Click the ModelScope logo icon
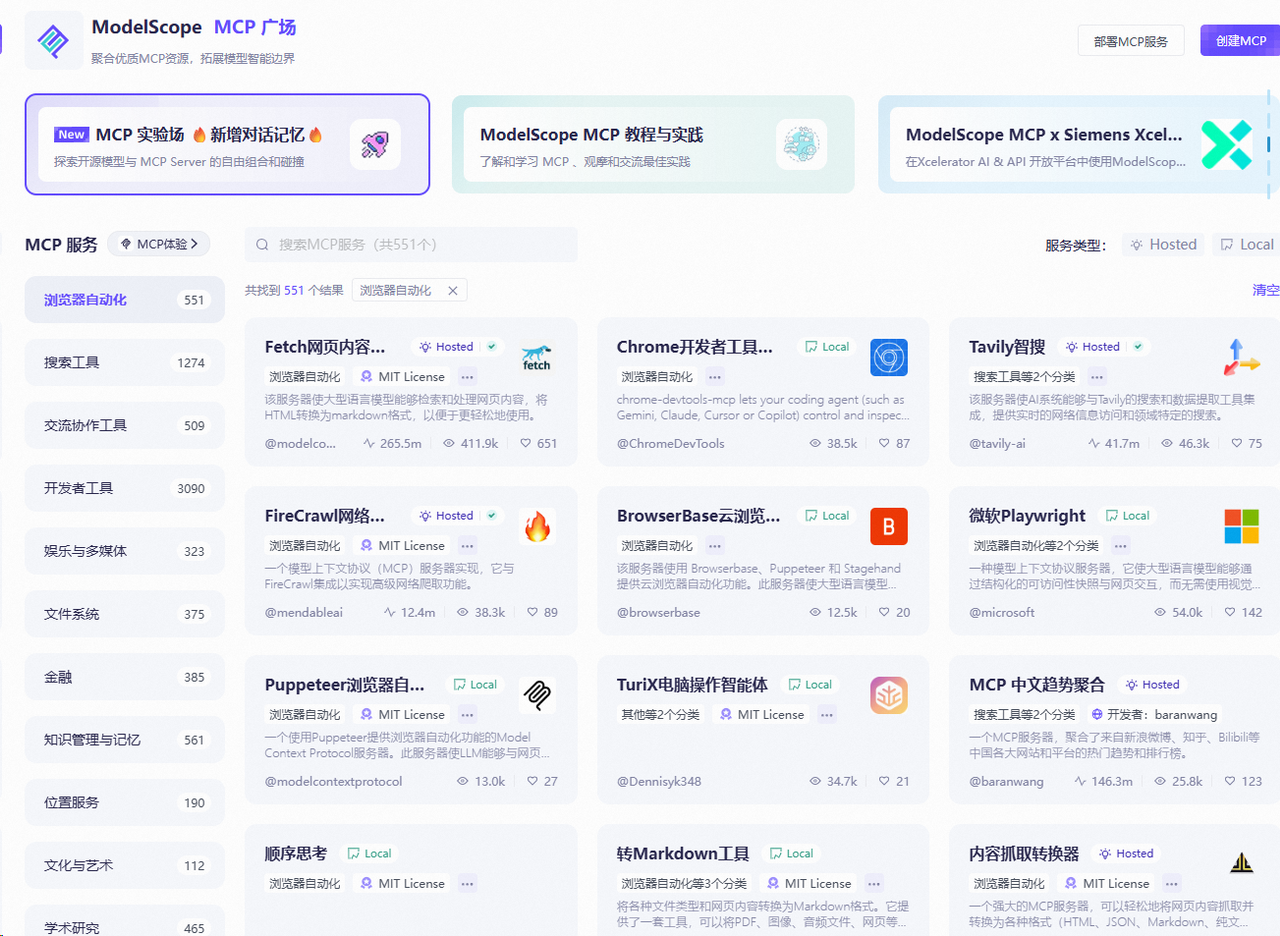This screenshot has height=936, width=1280. 54,40
